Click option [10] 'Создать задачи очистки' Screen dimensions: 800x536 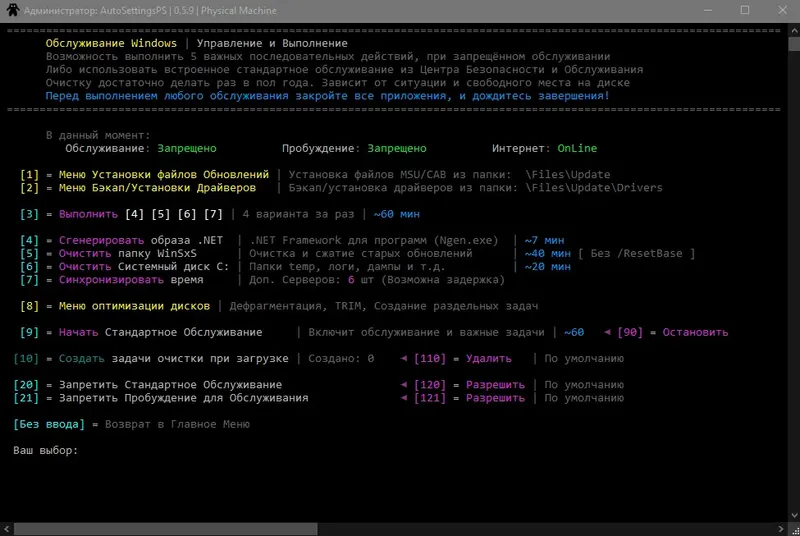tap(151, 359)
